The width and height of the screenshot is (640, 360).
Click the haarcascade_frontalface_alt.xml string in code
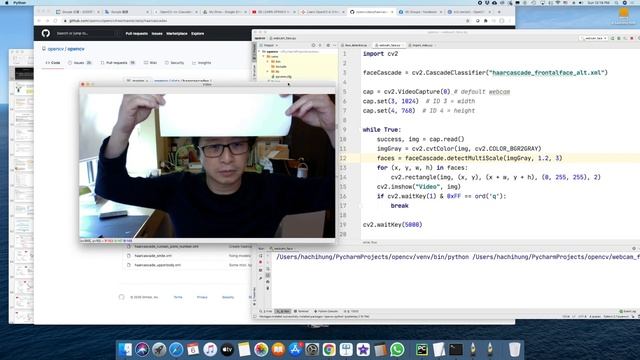547,73
